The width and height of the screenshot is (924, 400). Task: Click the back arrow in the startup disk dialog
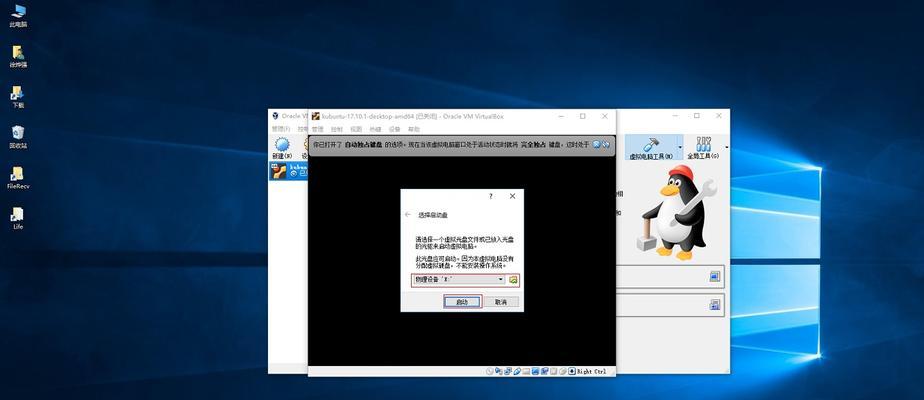click(408, 215)
